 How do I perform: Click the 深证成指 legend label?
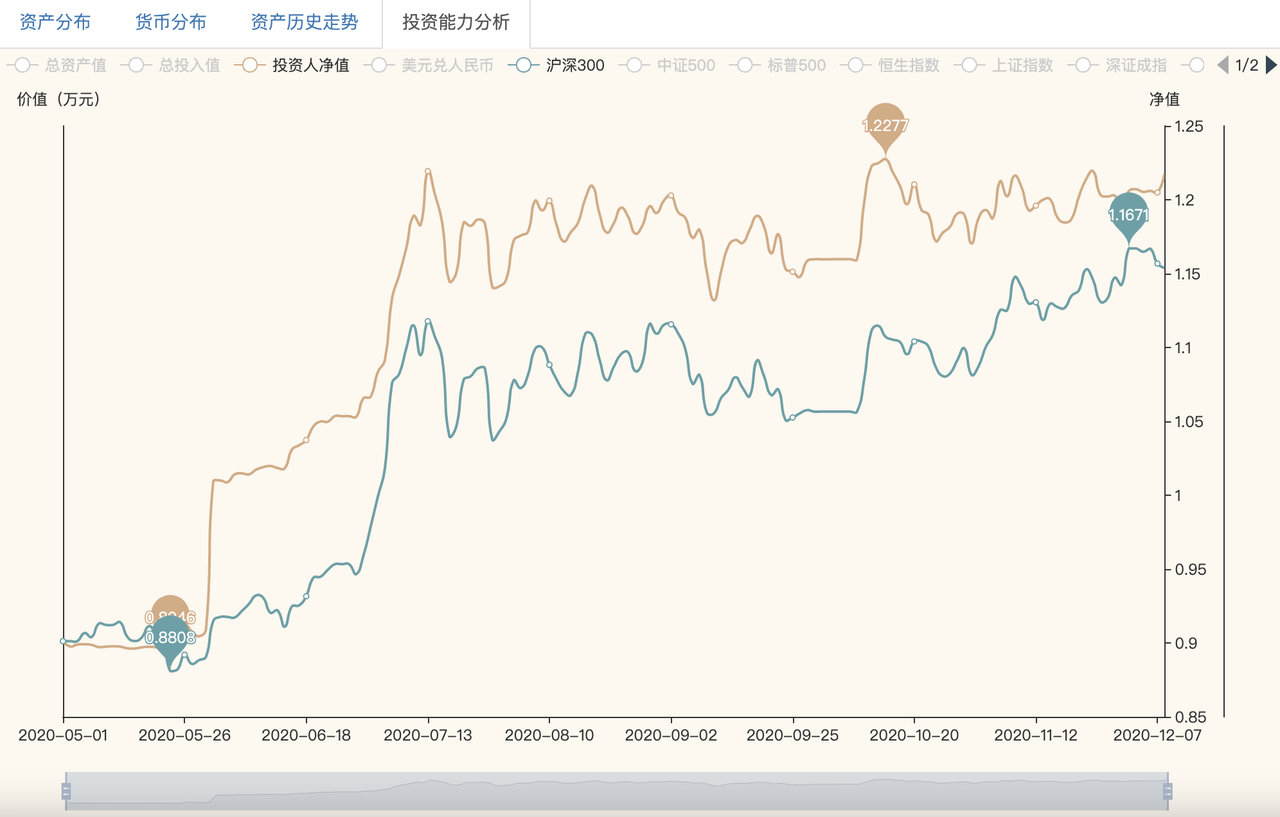[1136, 66]
